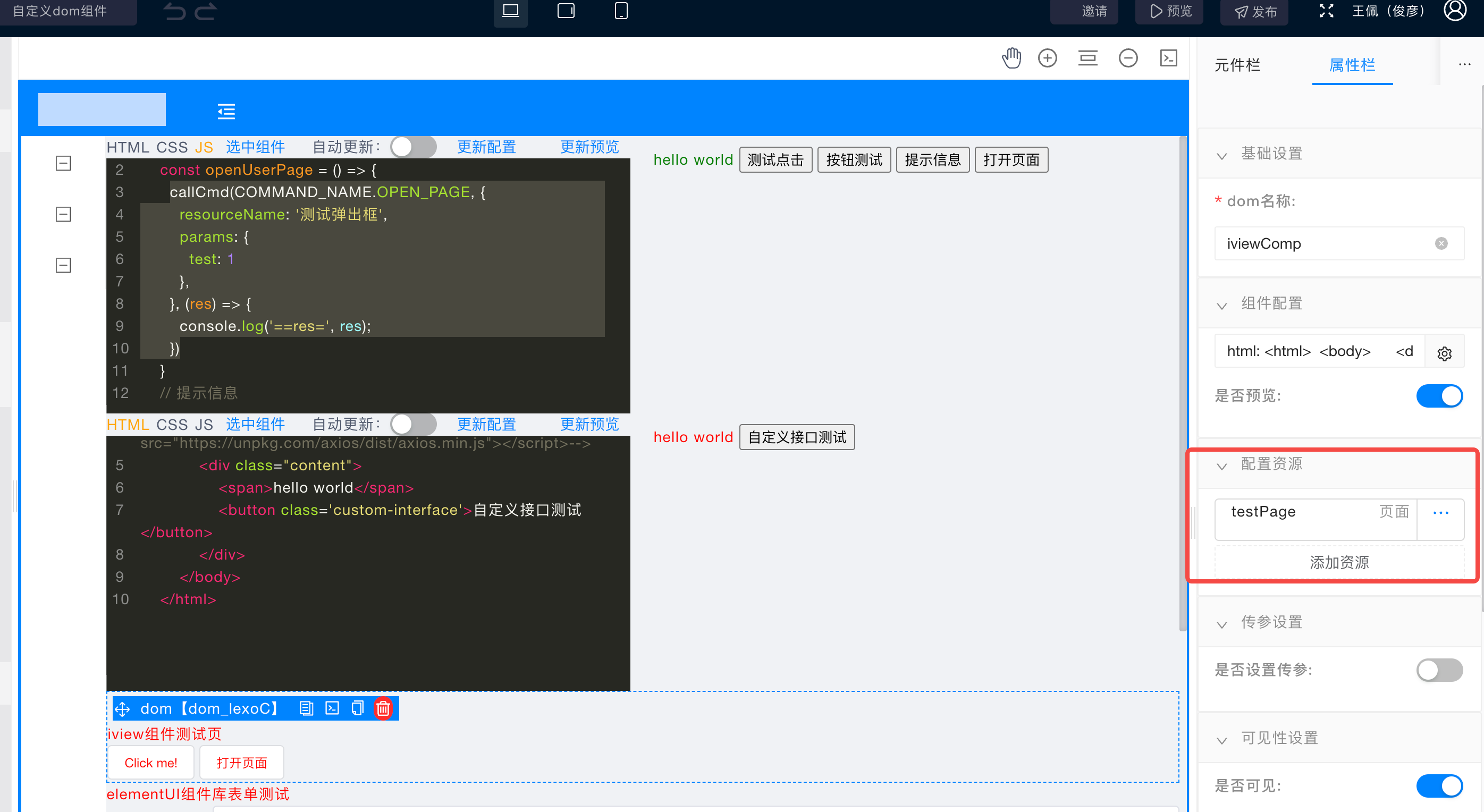Image resolution: width=1484 pixels, height=812 pixels.
Task: Click 更新配置 in first editor
Action: 486,147
